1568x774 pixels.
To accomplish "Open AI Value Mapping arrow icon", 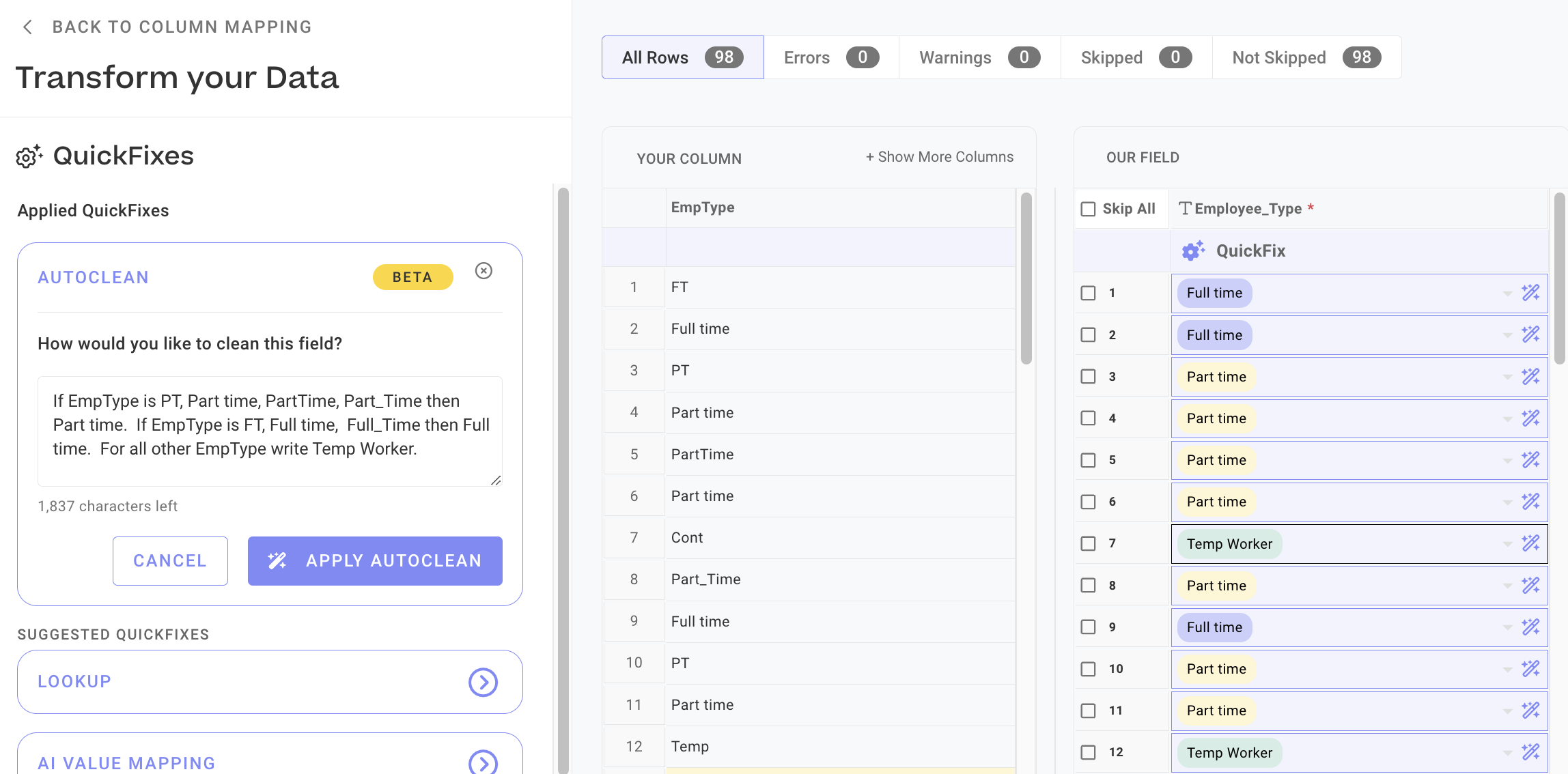I will point(483,762).
